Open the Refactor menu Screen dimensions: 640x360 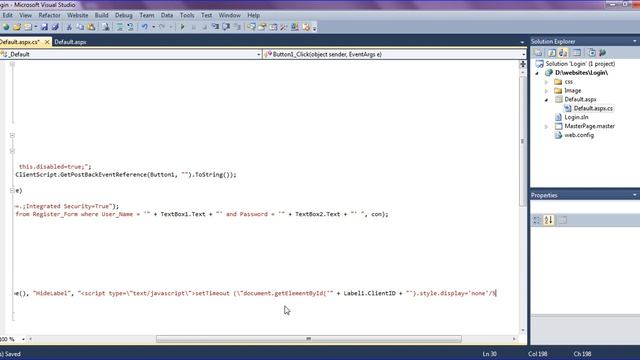[49, 15]
